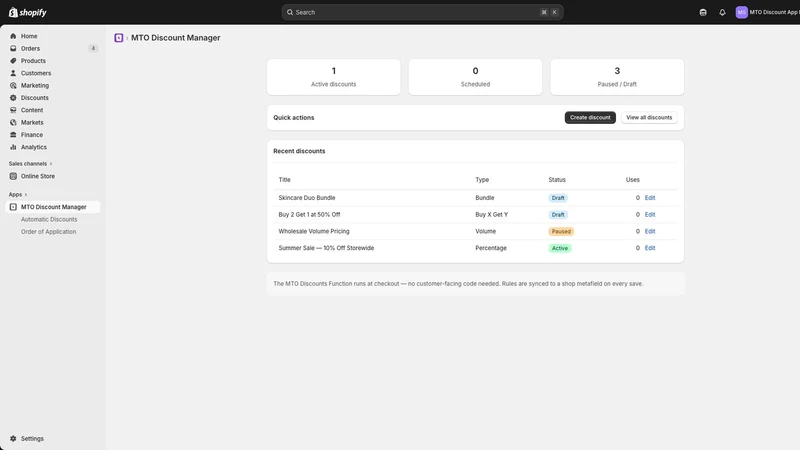Click the Online Store icon
This screenshot has height=450, width=800.
coord(13,176)
